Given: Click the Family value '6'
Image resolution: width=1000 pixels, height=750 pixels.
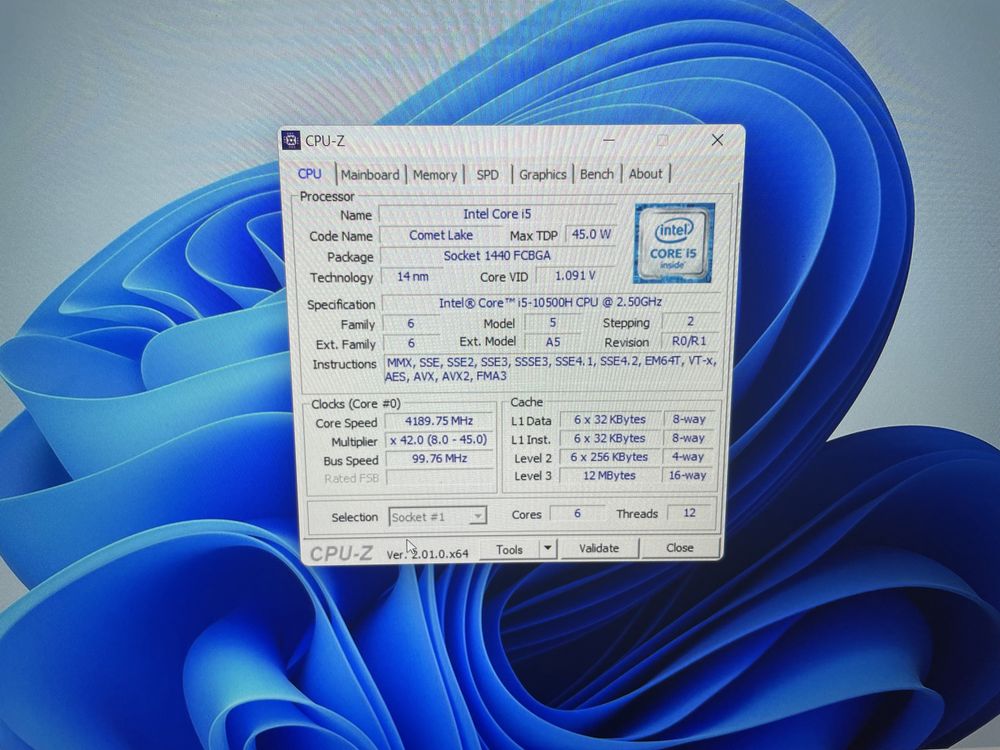Looking at the screenshot, I should click(411, 324).
